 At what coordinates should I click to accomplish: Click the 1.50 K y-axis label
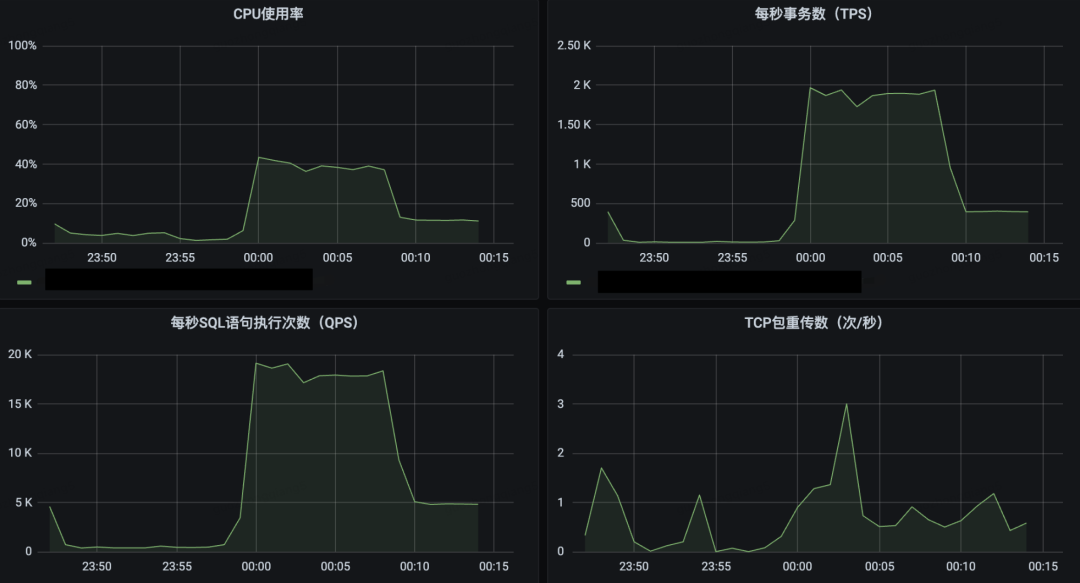[574, 124]
